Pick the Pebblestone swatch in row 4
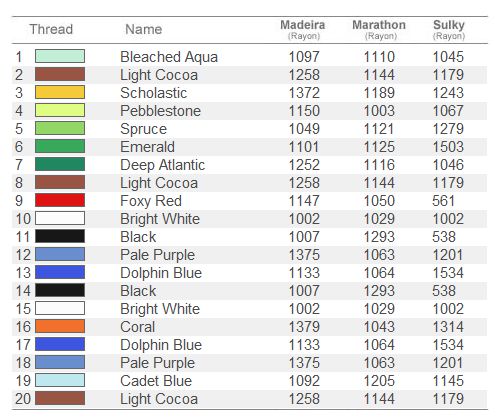500x420 pixels. [60, 110]
